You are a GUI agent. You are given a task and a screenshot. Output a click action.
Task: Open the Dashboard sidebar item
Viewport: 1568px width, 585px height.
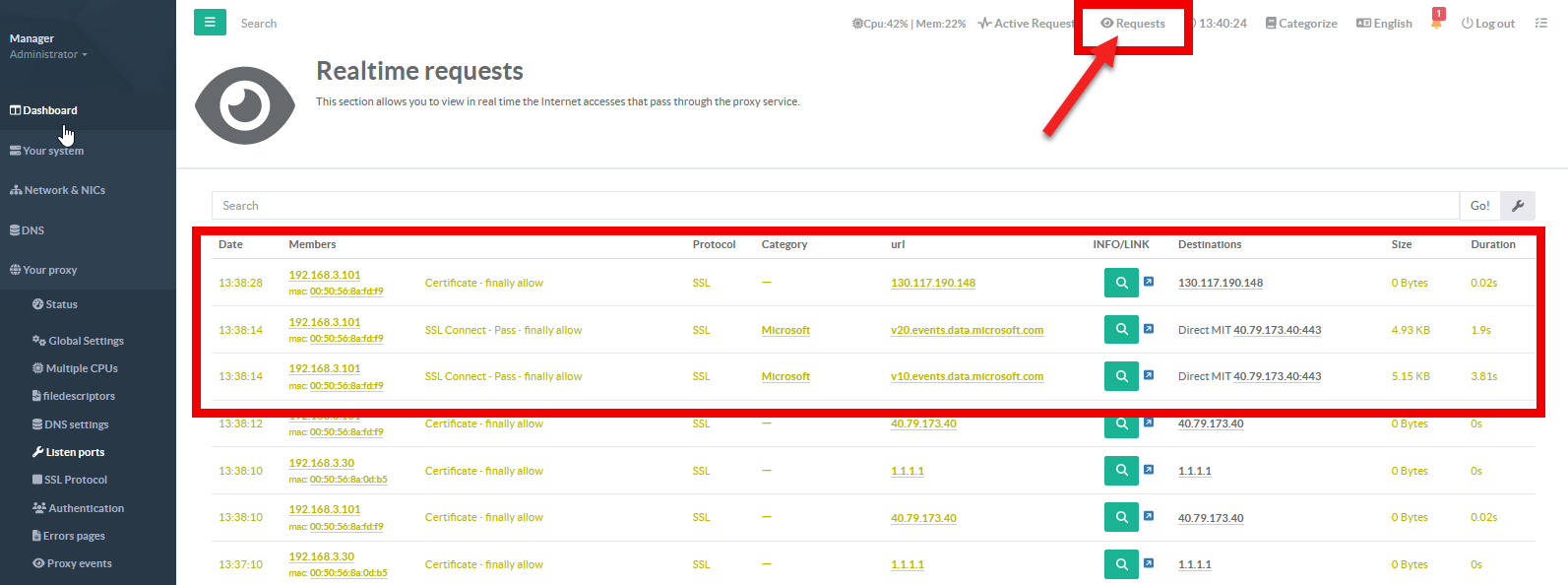point(43,110)
